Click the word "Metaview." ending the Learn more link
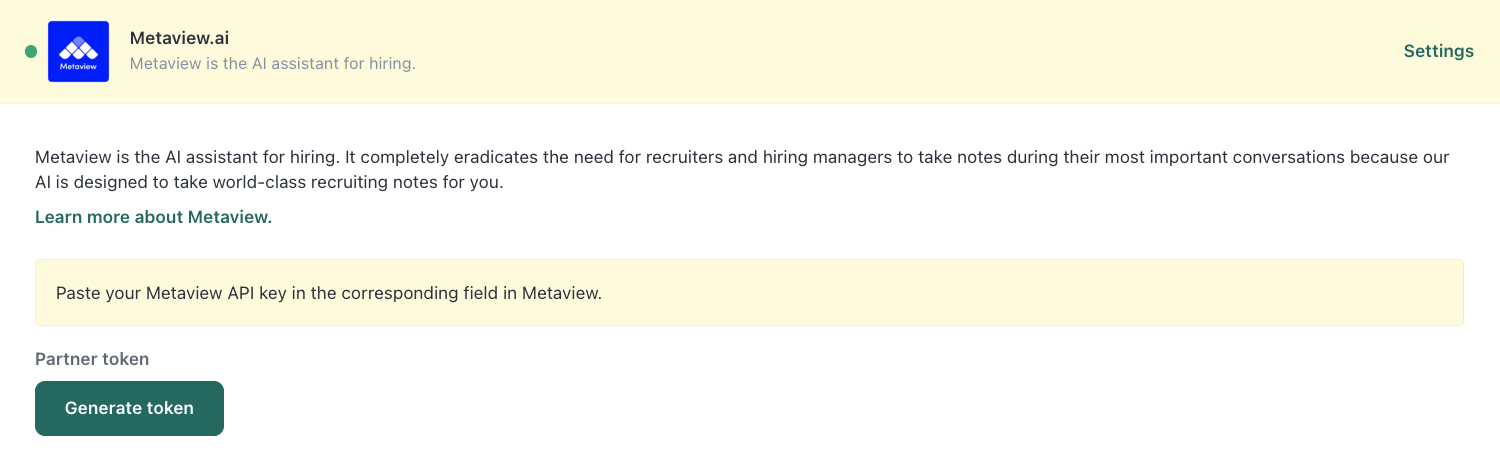Screen dimensions: 1500x451 [x=233, y=217]
